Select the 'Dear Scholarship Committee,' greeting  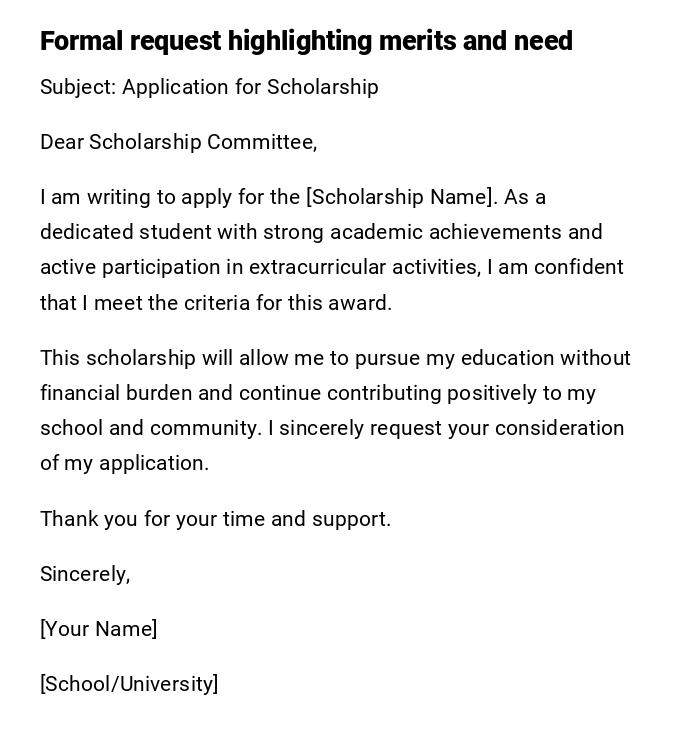click(178, 142)
